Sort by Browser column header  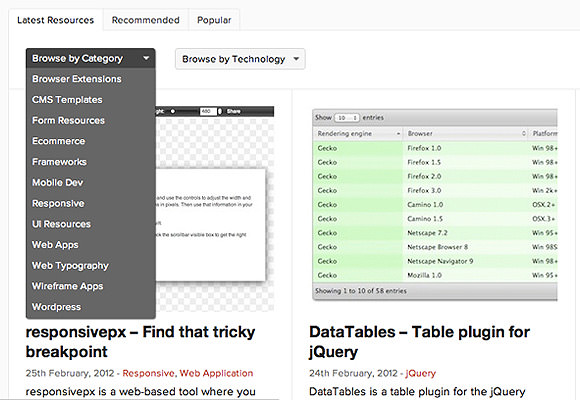466,134
